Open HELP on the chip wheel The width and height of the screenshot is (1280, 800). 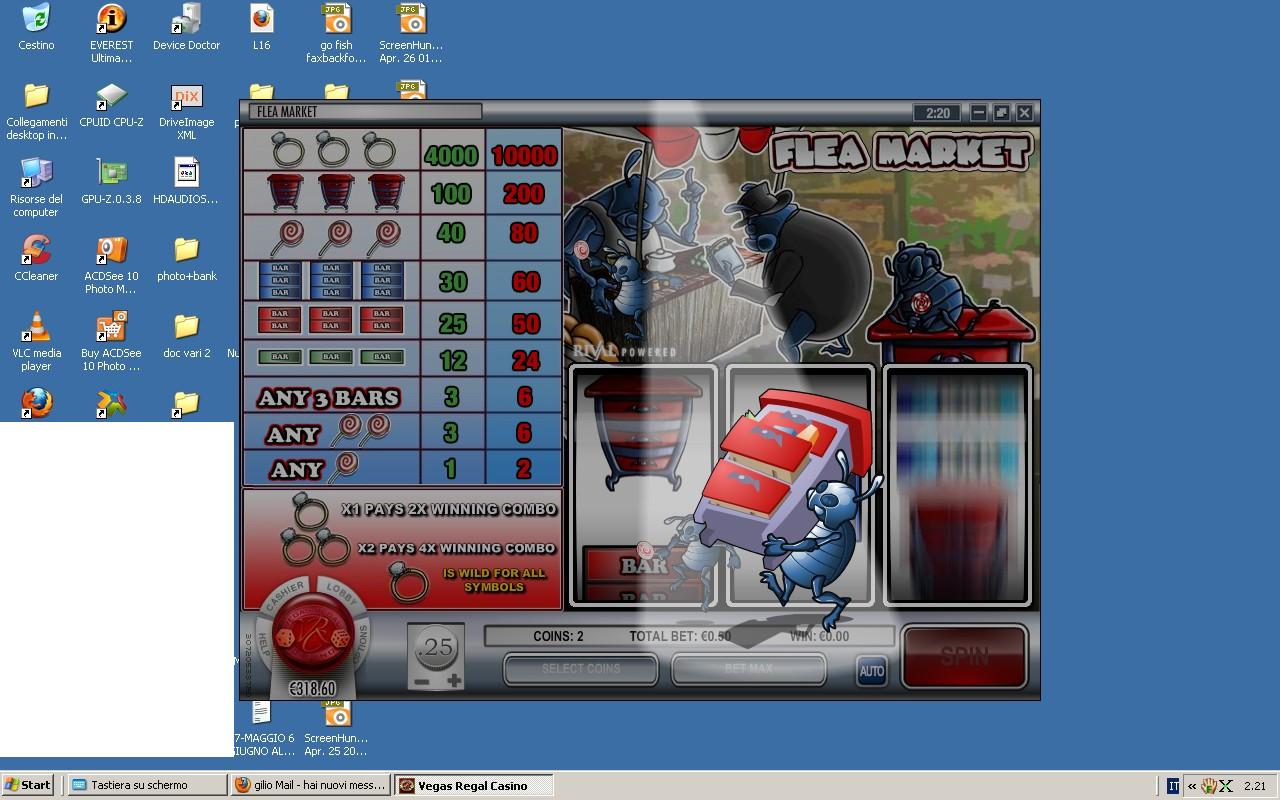264,641
